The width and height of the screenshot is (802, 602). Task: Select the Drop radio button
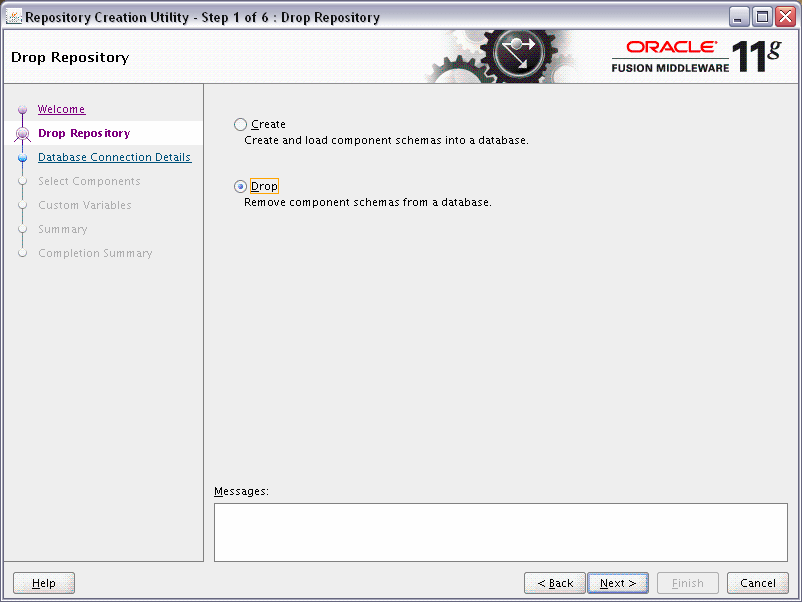click(x=238, y=186)
